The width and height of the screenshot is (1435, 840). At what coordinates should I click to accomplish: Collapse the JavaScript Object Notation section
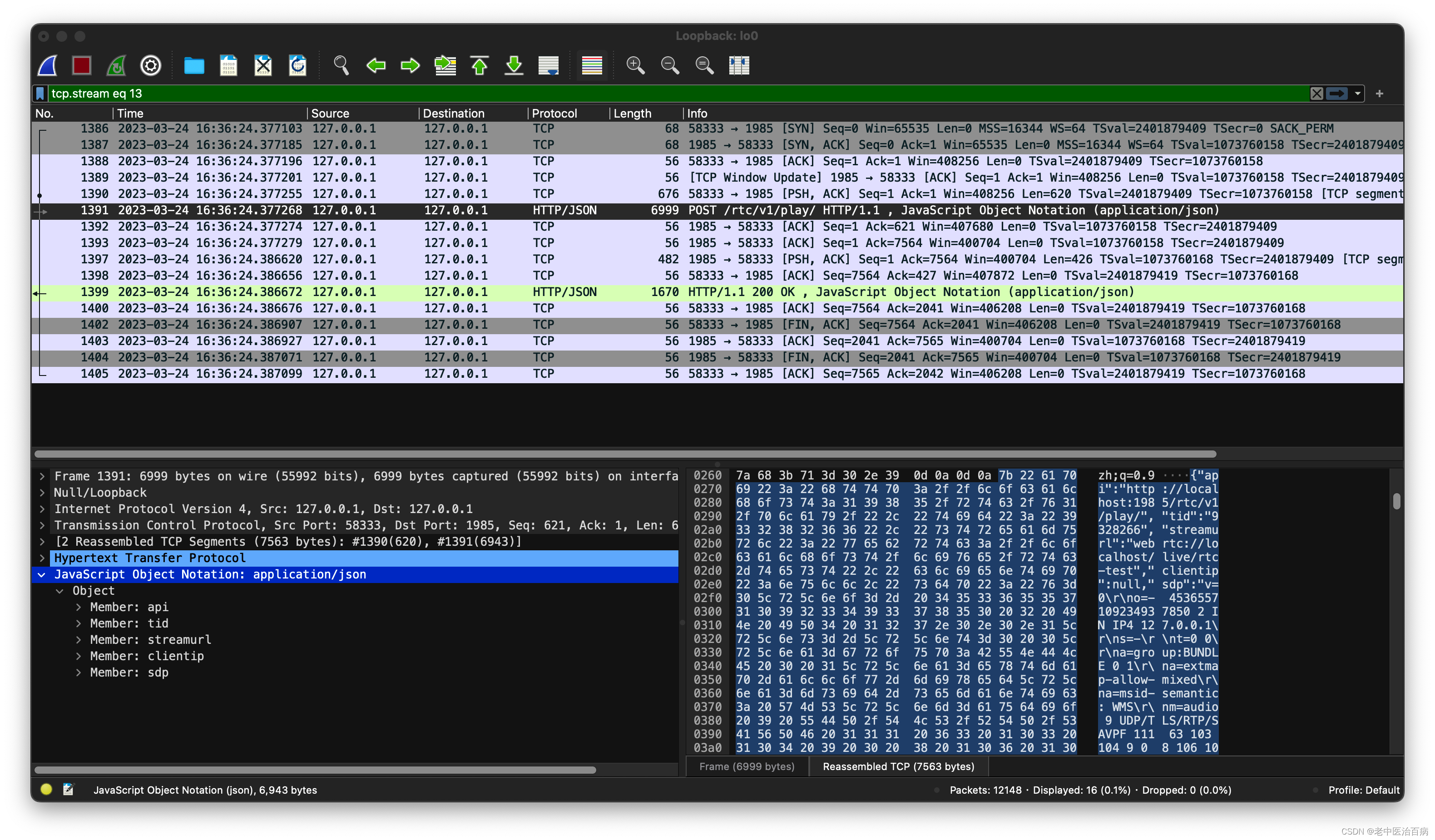42,575
